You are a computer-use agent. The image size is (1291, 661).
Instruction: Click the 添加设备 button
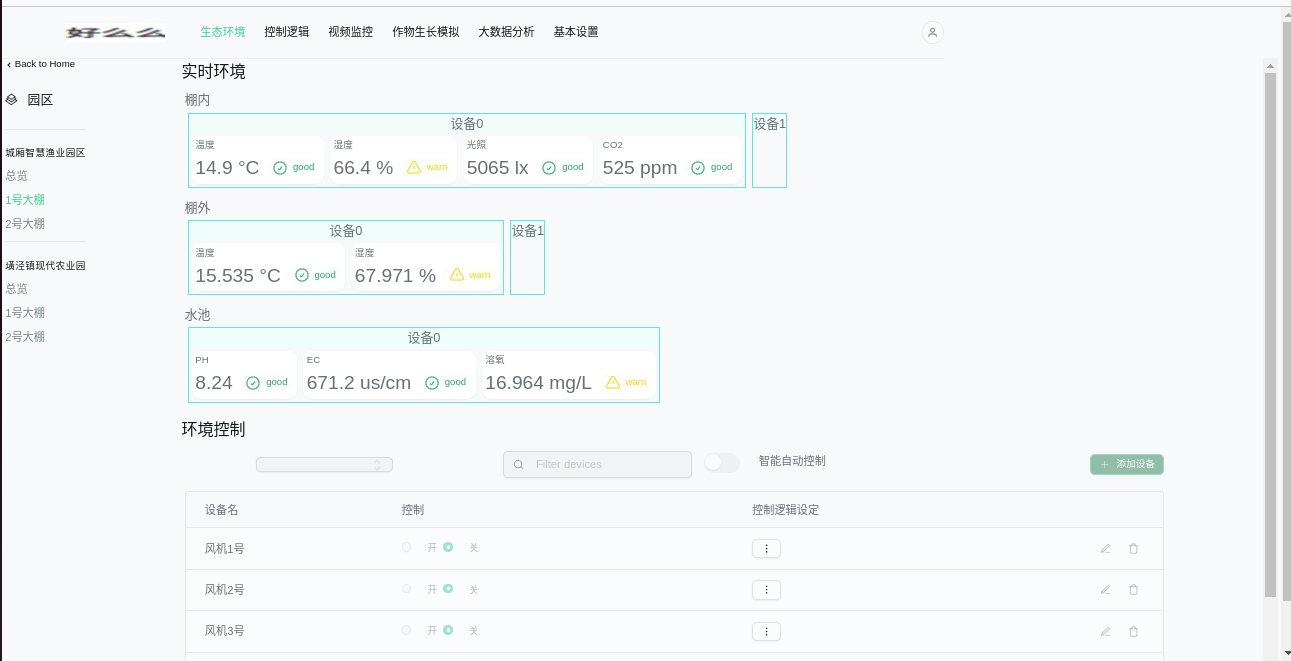[x=1127, y=464]
